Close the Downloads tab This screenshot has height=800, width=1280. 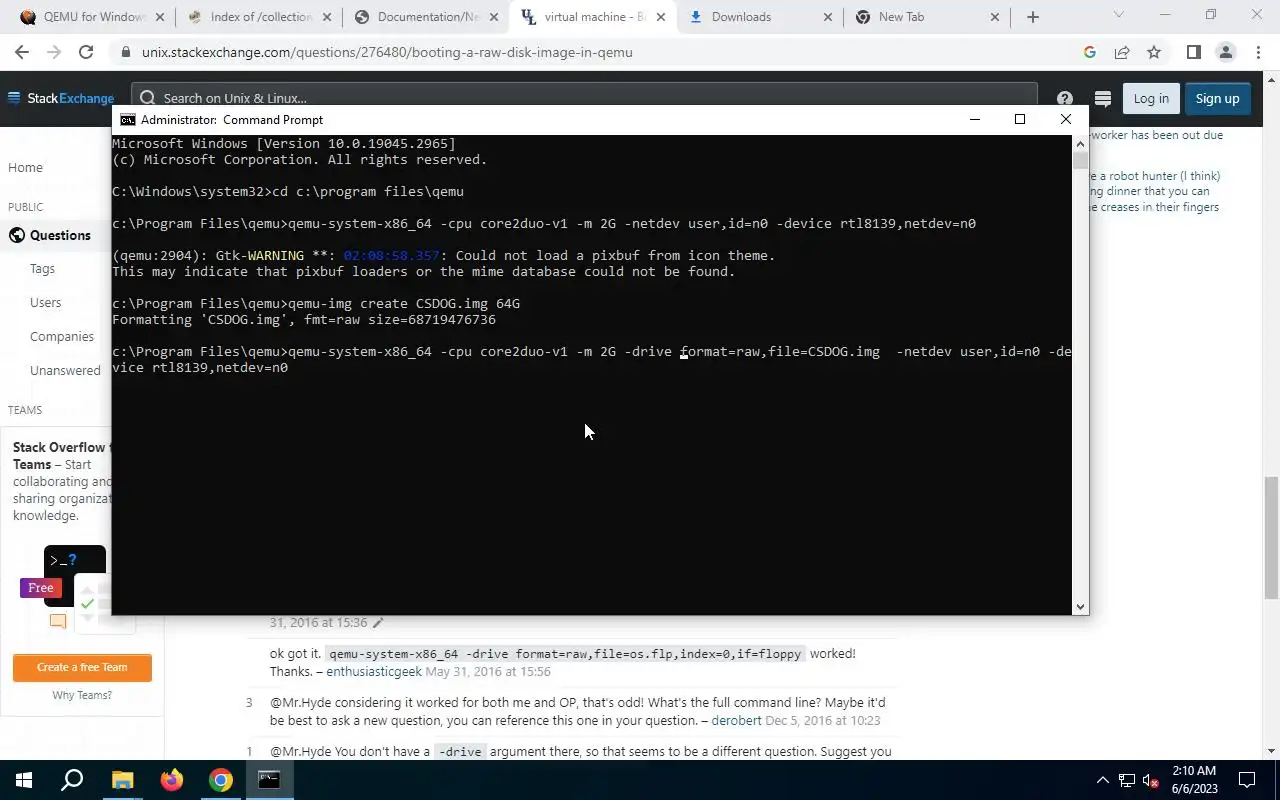coord(827,17)
